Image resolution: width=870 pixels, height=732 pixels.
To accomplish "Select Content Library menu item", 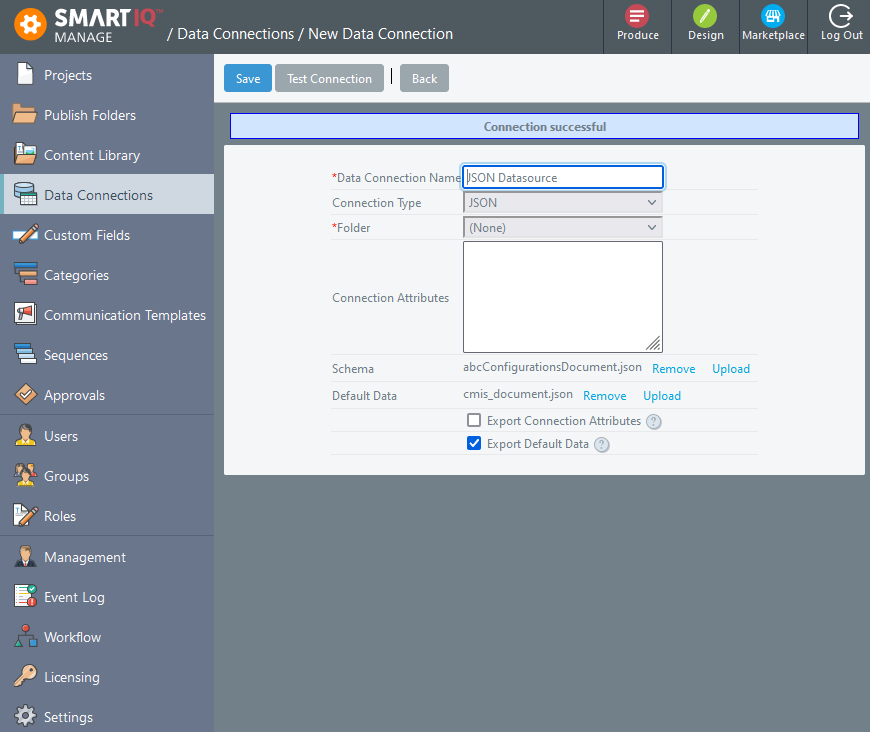I will tap(107, 155).
